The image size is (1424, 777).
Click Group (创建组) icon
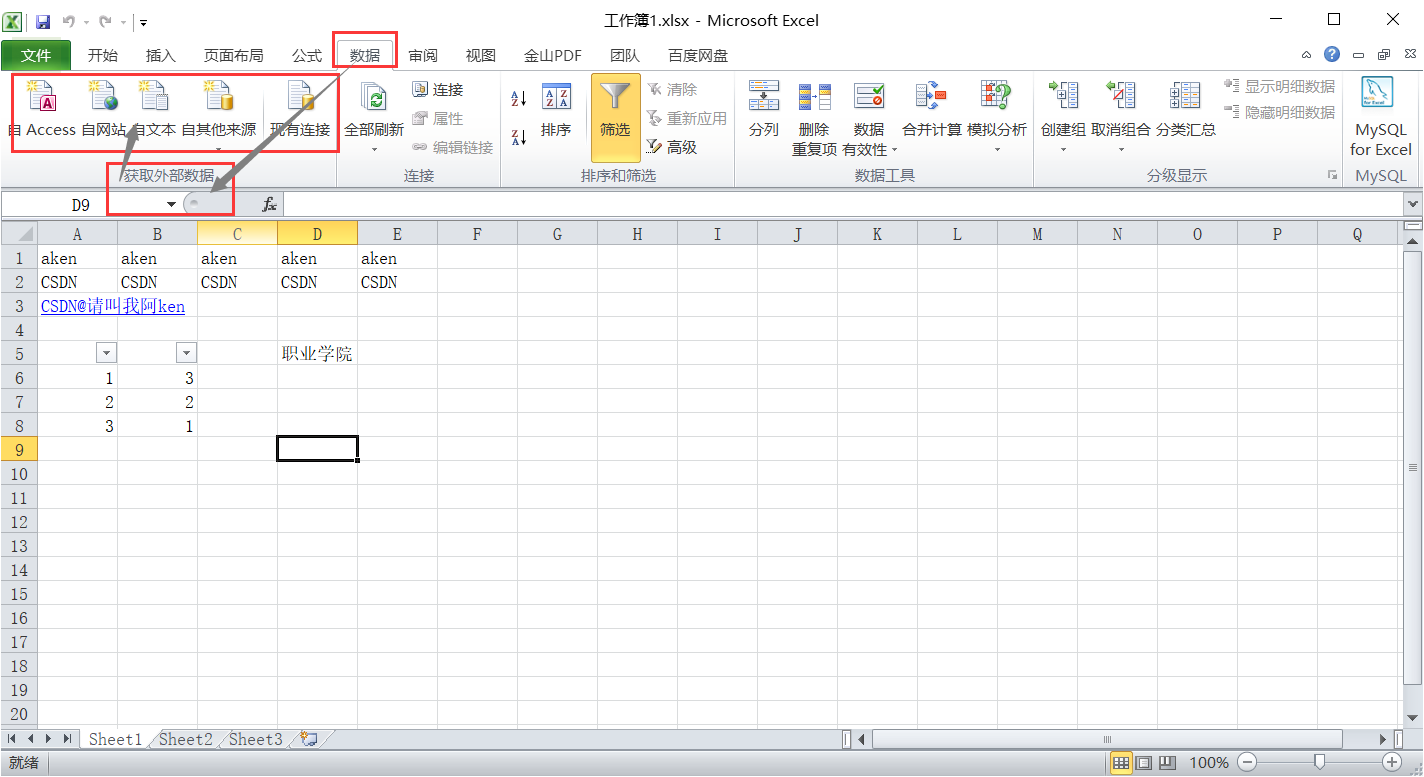point(1063,97)
